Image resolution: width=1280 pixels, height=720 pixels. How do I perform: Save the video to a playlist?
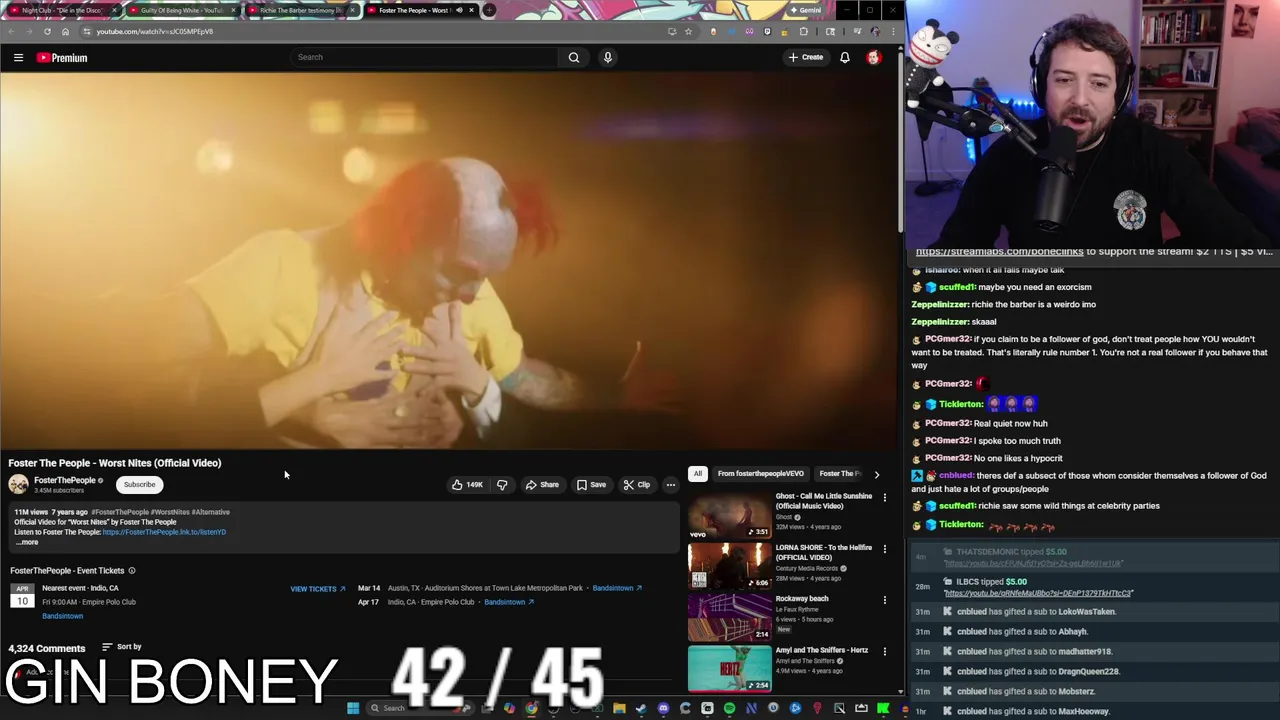(591, 485)
